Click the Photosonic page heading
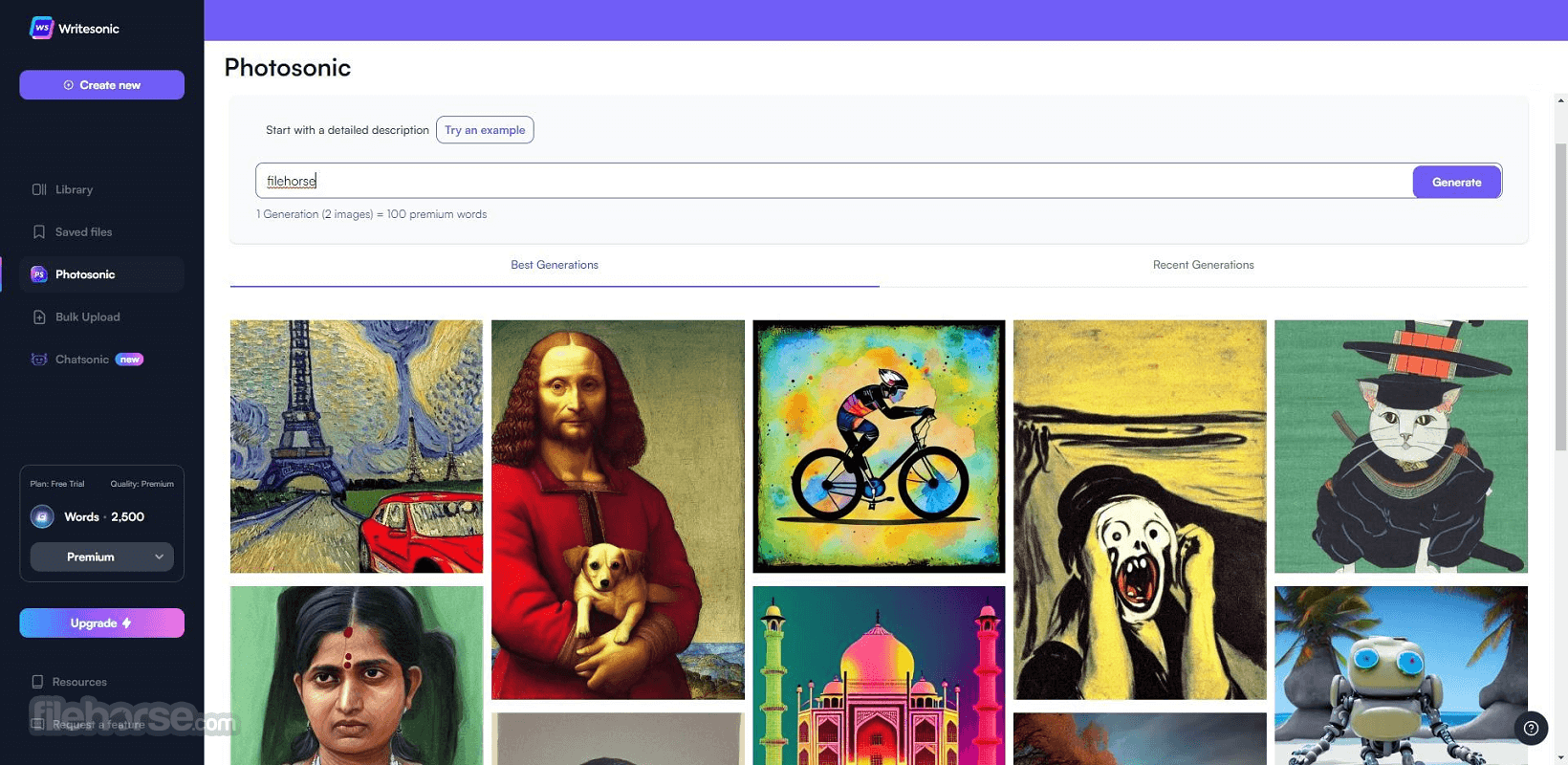The width and height of the screenshot is (1568, 765). tap(288, 68)
